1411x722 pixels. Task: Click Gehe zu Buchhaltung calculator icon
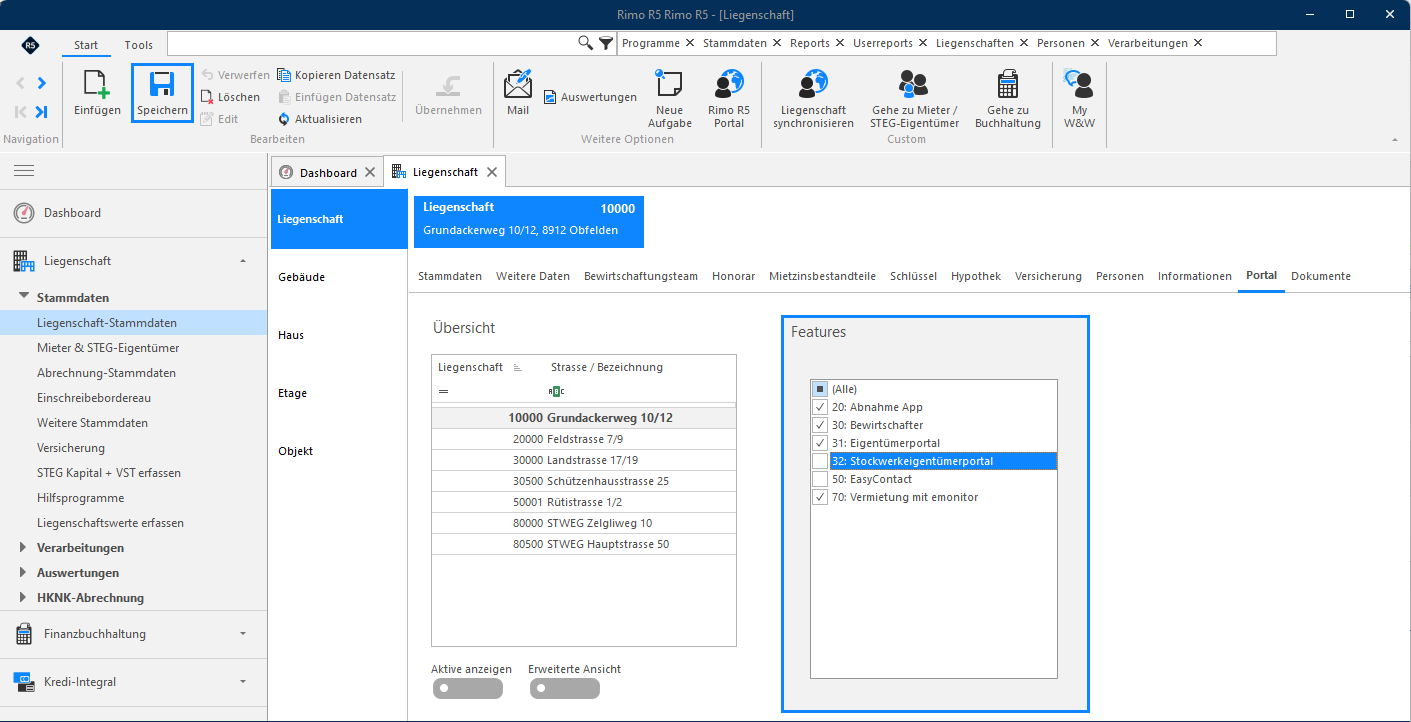pyautogui.click(x=1008, y=84)
